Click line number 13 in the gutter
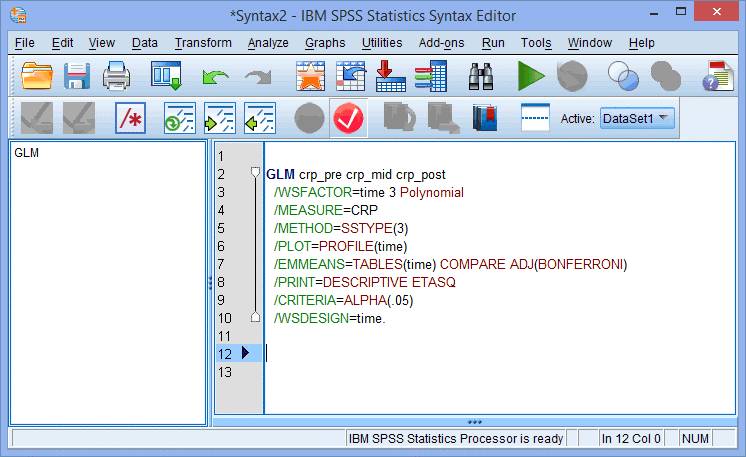 coord(225,372)
